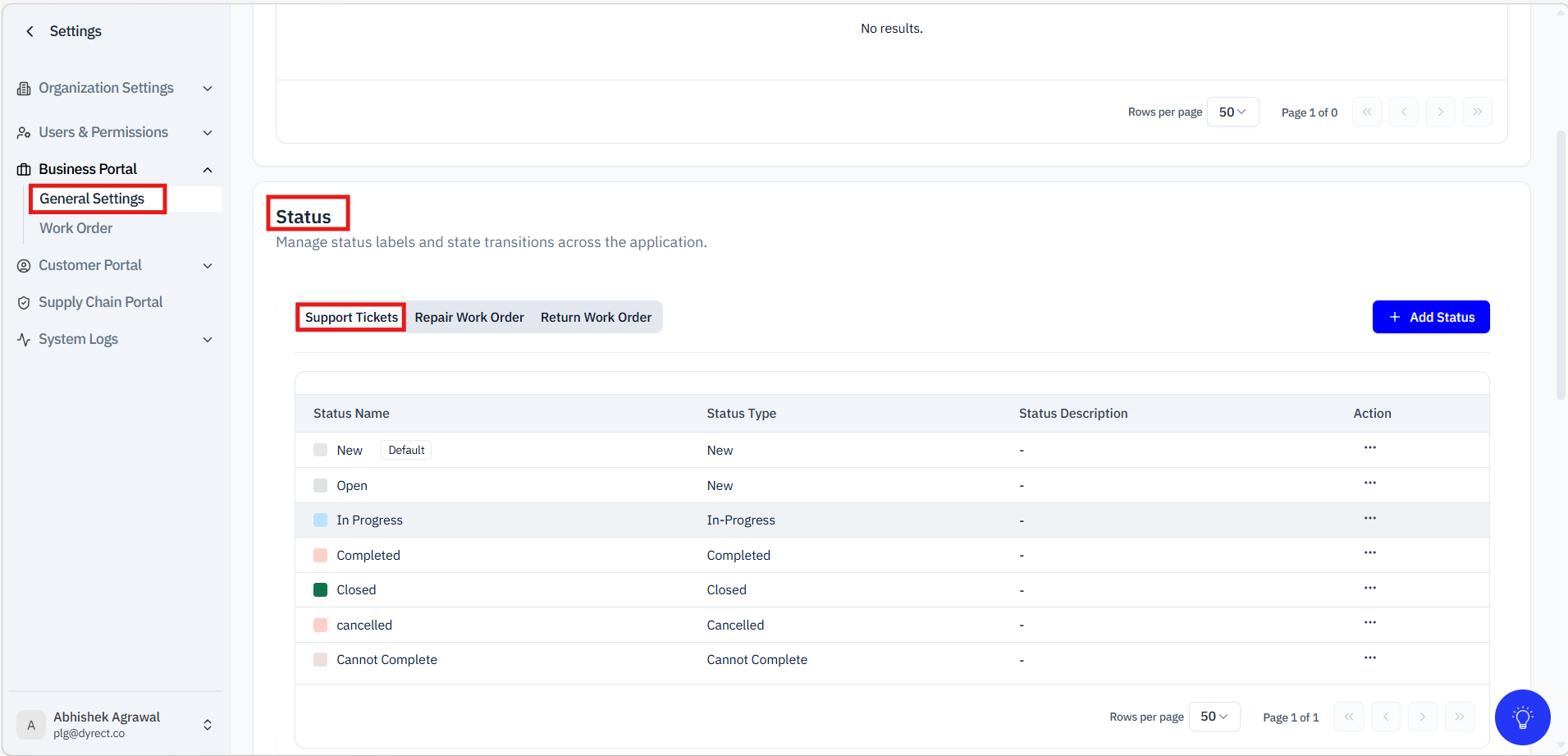Click the Open status color swatch
Viewport: 1568px width, 756px height.
[x=321, y=485]
